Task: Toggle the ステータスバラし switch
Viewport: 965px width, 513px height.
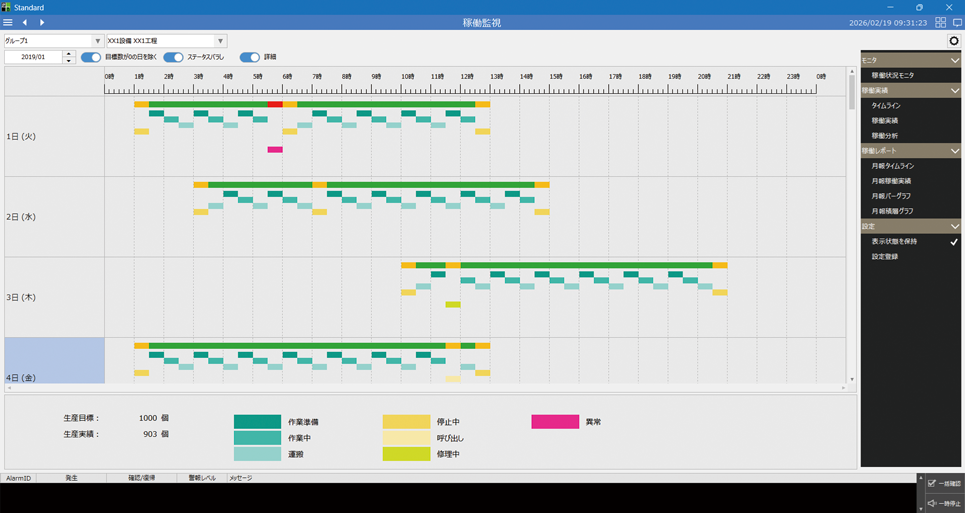Action: click(x=174, y=57)
